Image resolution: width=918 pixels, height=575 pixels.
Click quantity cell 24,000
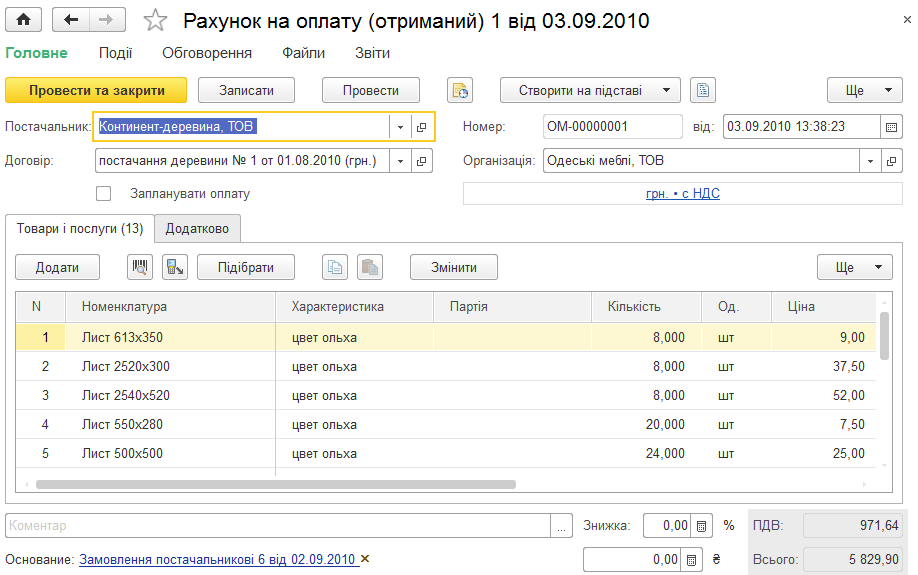click(646, 454)
